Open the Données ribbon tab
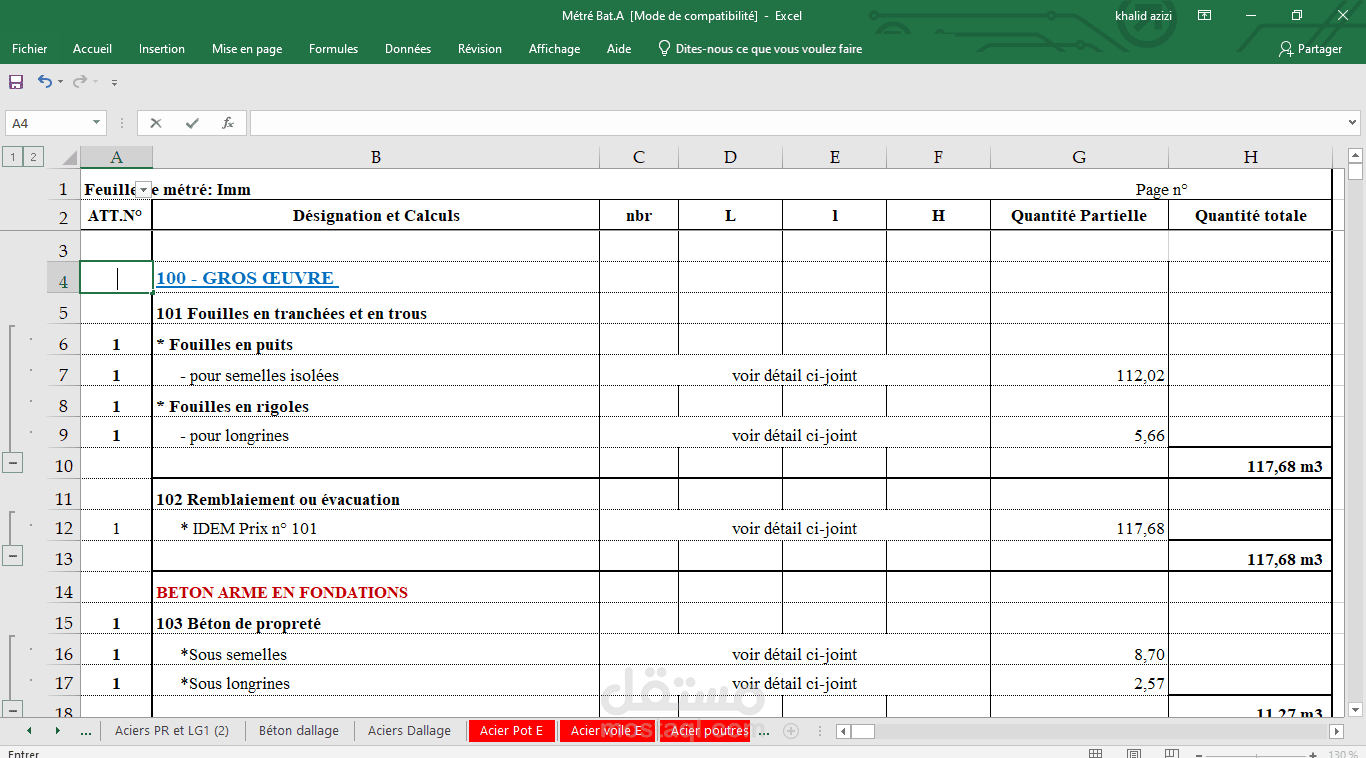 coord(408,49)
